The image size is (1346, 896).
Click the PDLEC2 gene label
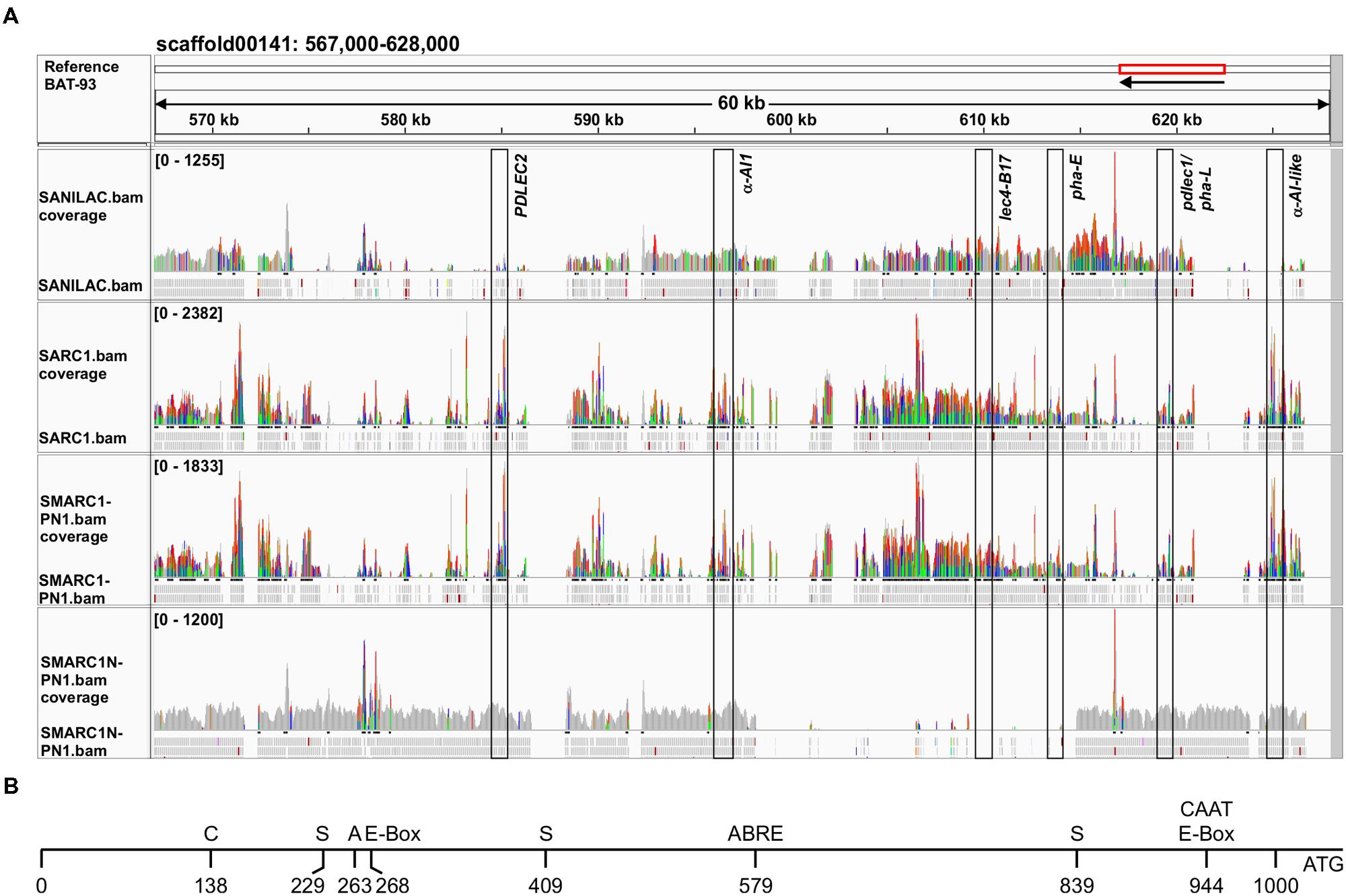pos(521,186)
